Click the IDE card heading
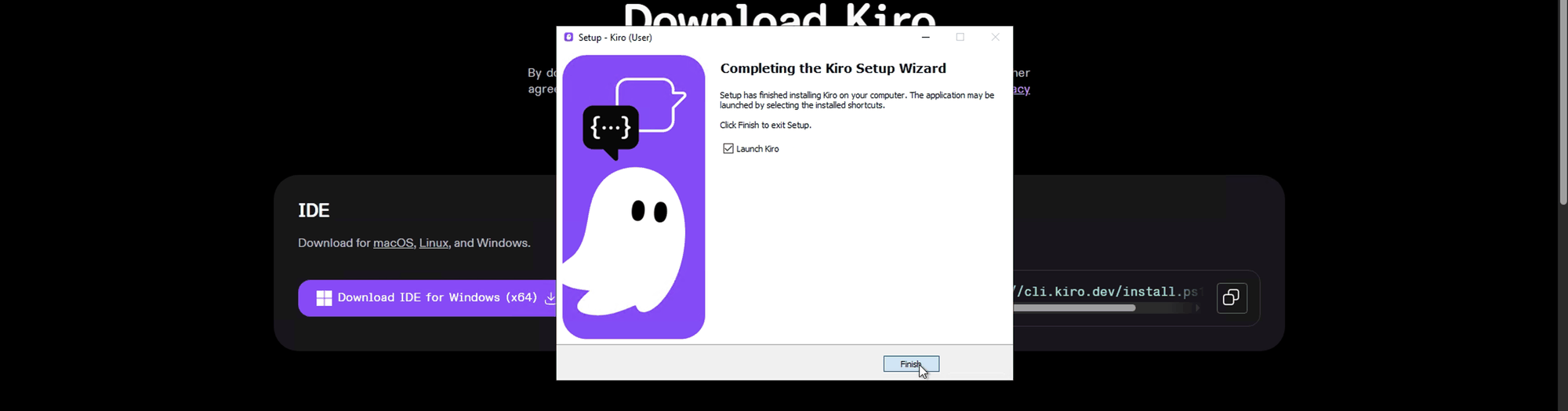The height and width of the screenshot is (411, 1568). click(x=314, y=210)
